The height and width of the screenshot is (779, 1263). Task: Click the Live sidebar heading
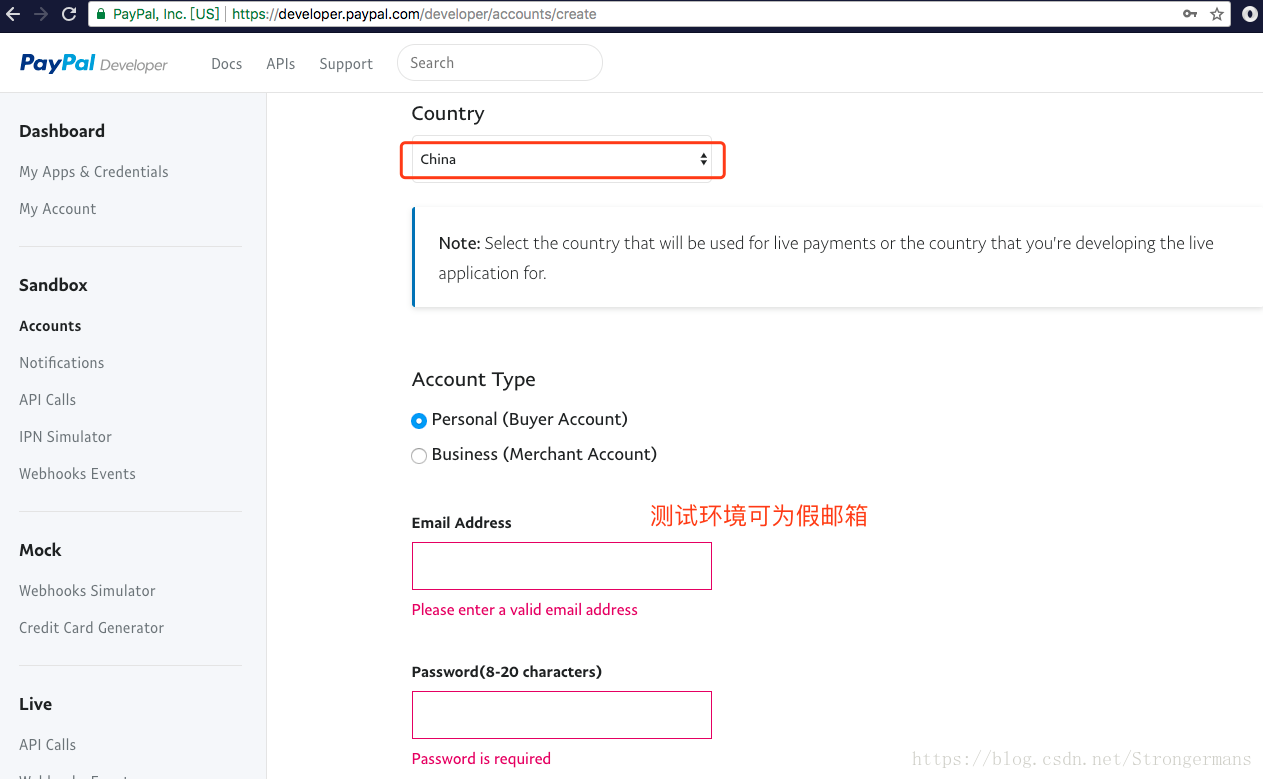point(35,704)
